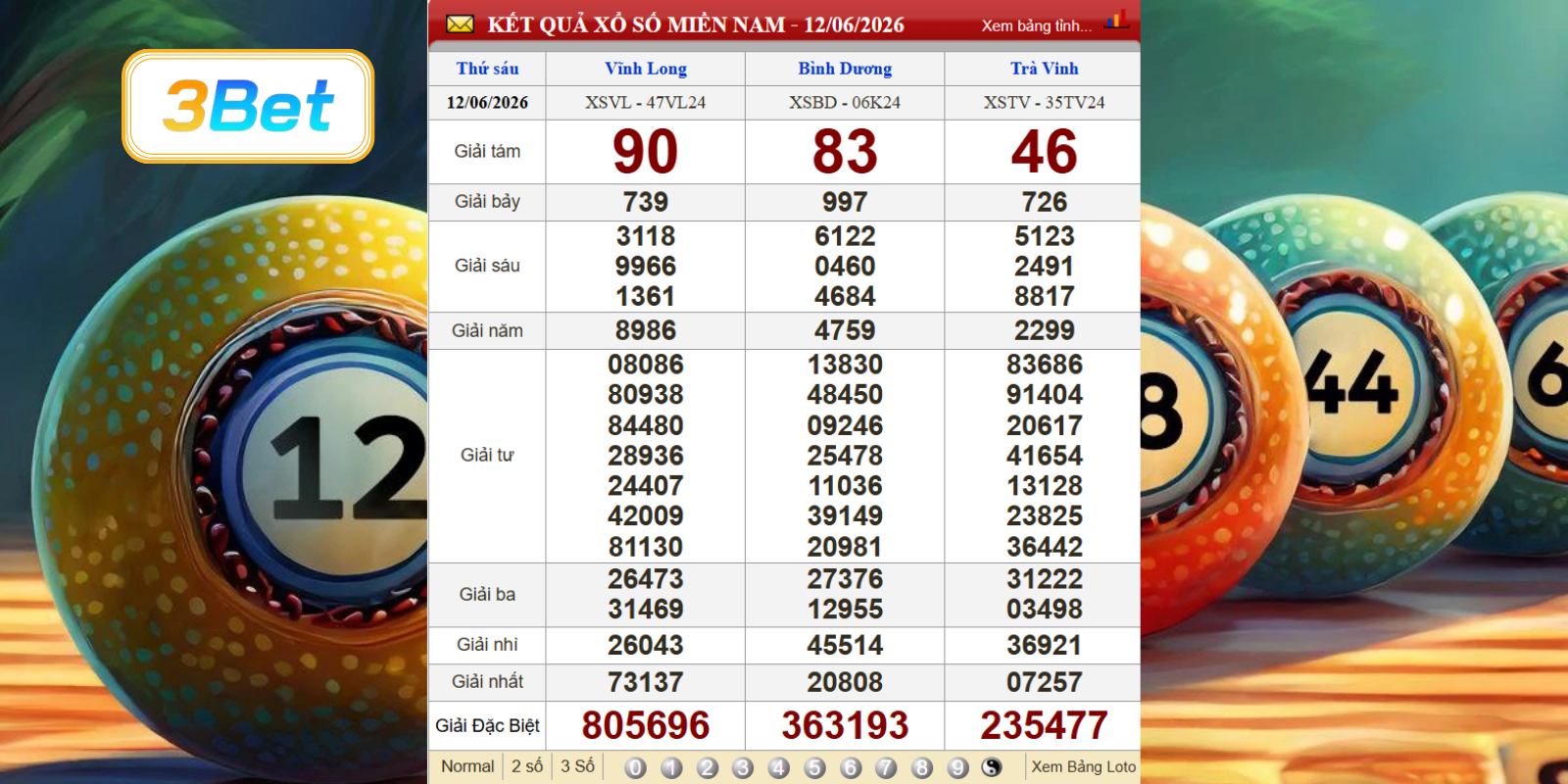The height and width of the screenshot is (784, 1568).
Task: Click the bar chart statistics icon
Action: pos(1116,20)
